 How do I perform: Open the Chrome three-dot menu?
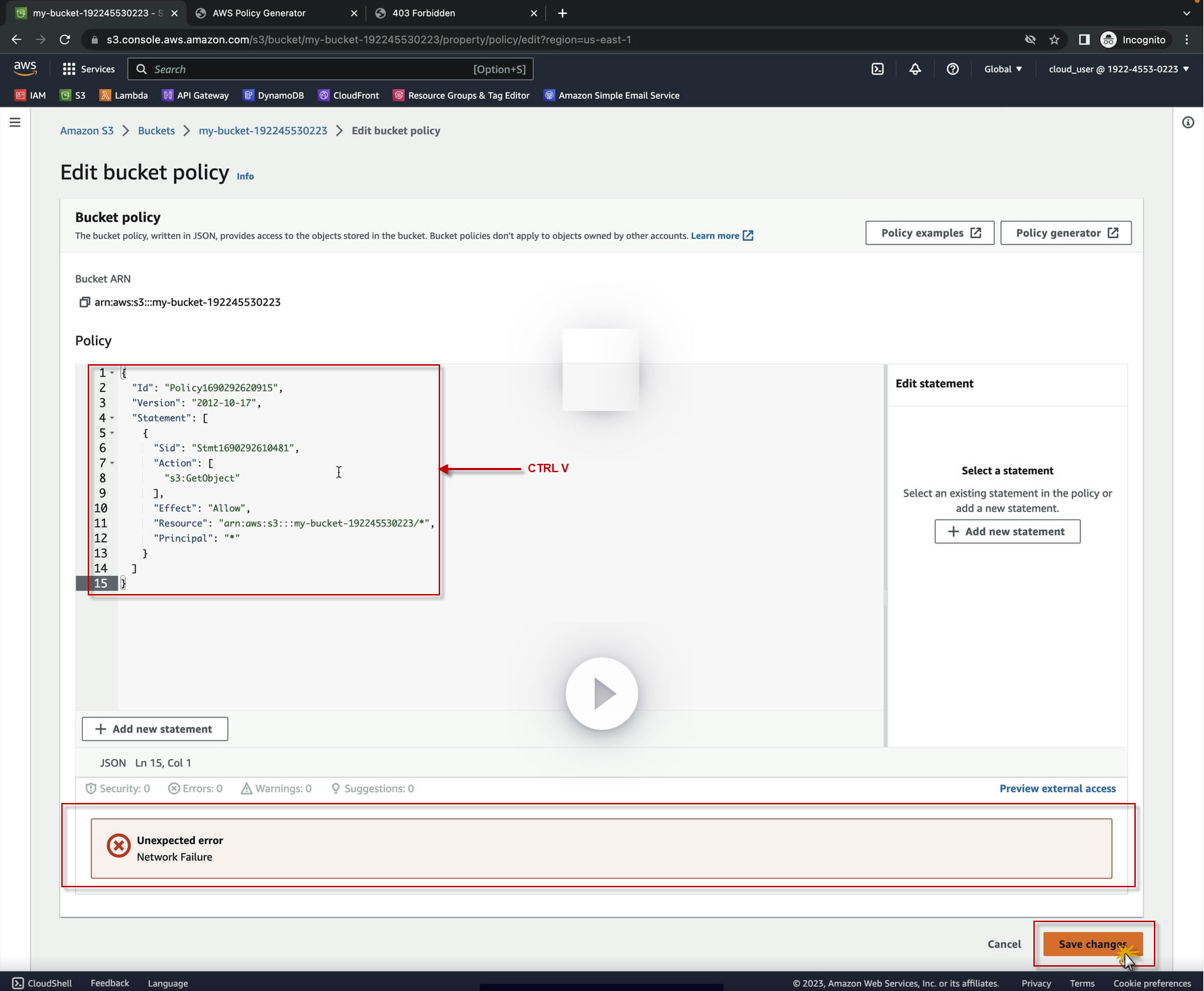1187,40
